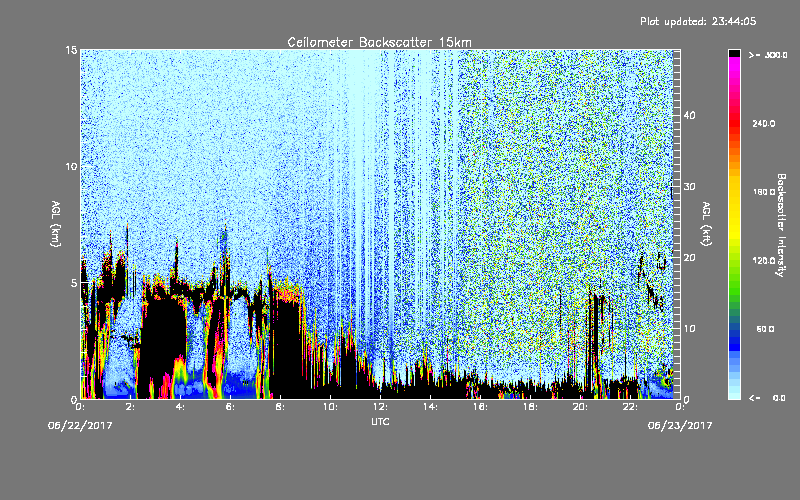This screenshot has height=500, width=800.
Task: Click the "14:" hour tick label
Action: 430,407
